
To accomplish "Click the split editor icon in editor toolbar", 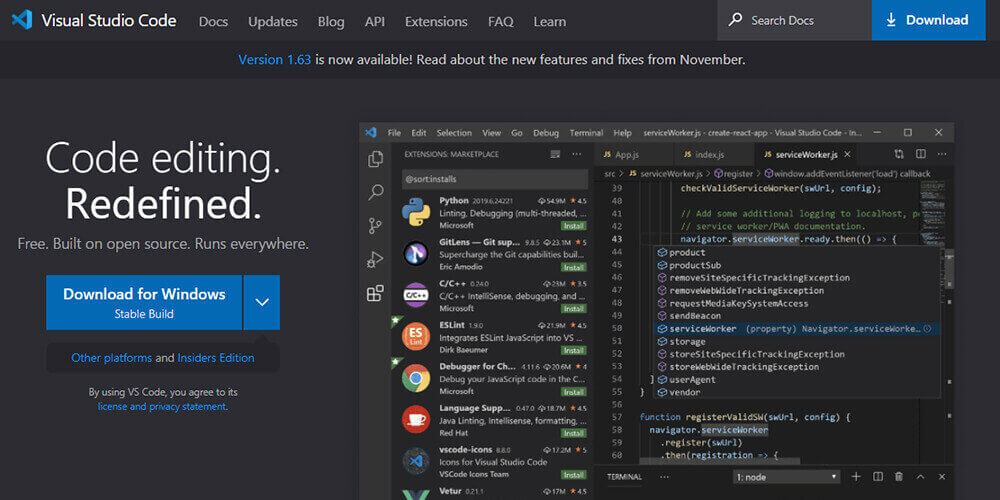I will pos(920,154).
